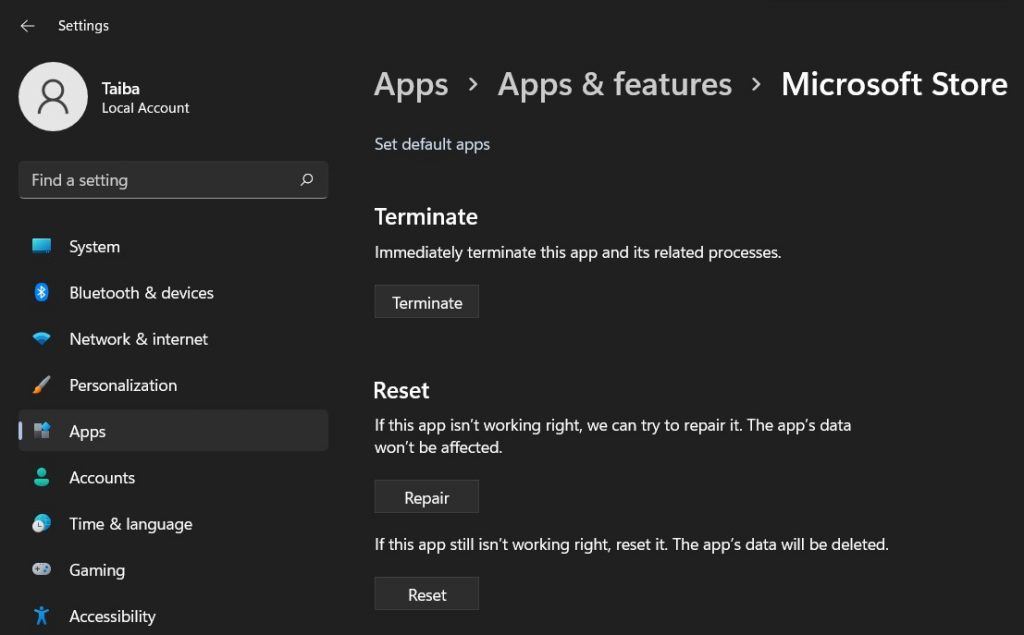Click the search magnifier icon
1024x635 pixels.
(x=306, y=180)
